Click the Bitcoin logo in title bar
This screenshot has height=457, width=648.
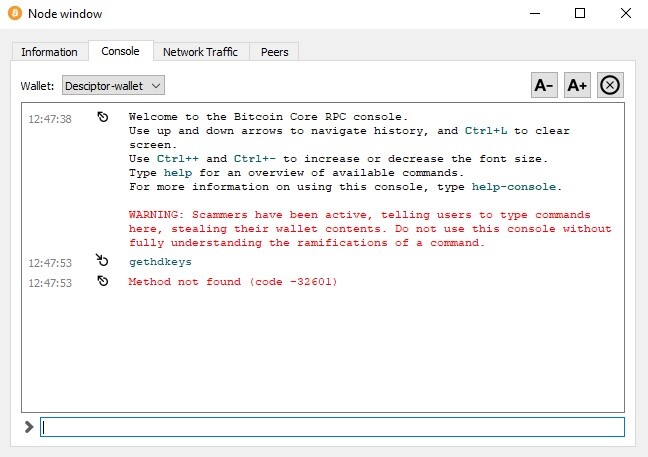click(x=15, y=13)
